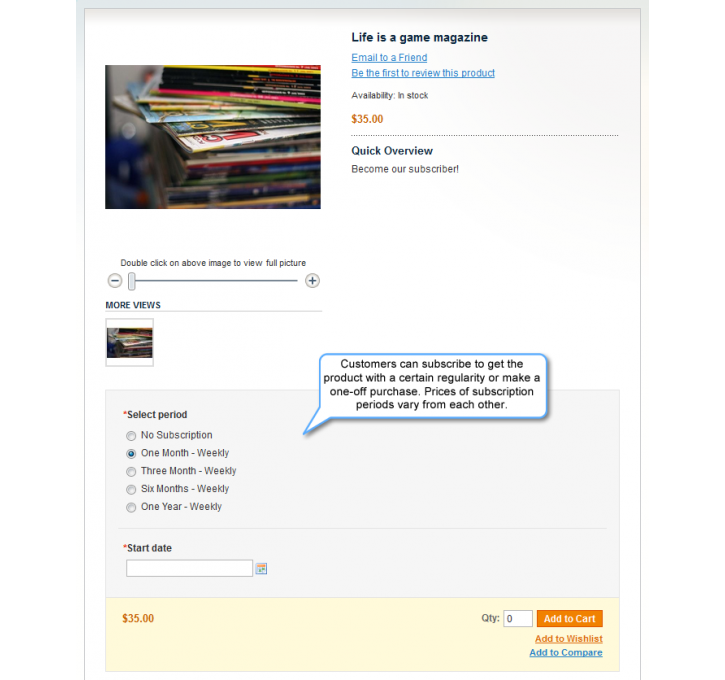725x680 pixels.
Task: Click the Qty quantity field
Action: pos(518,619)
